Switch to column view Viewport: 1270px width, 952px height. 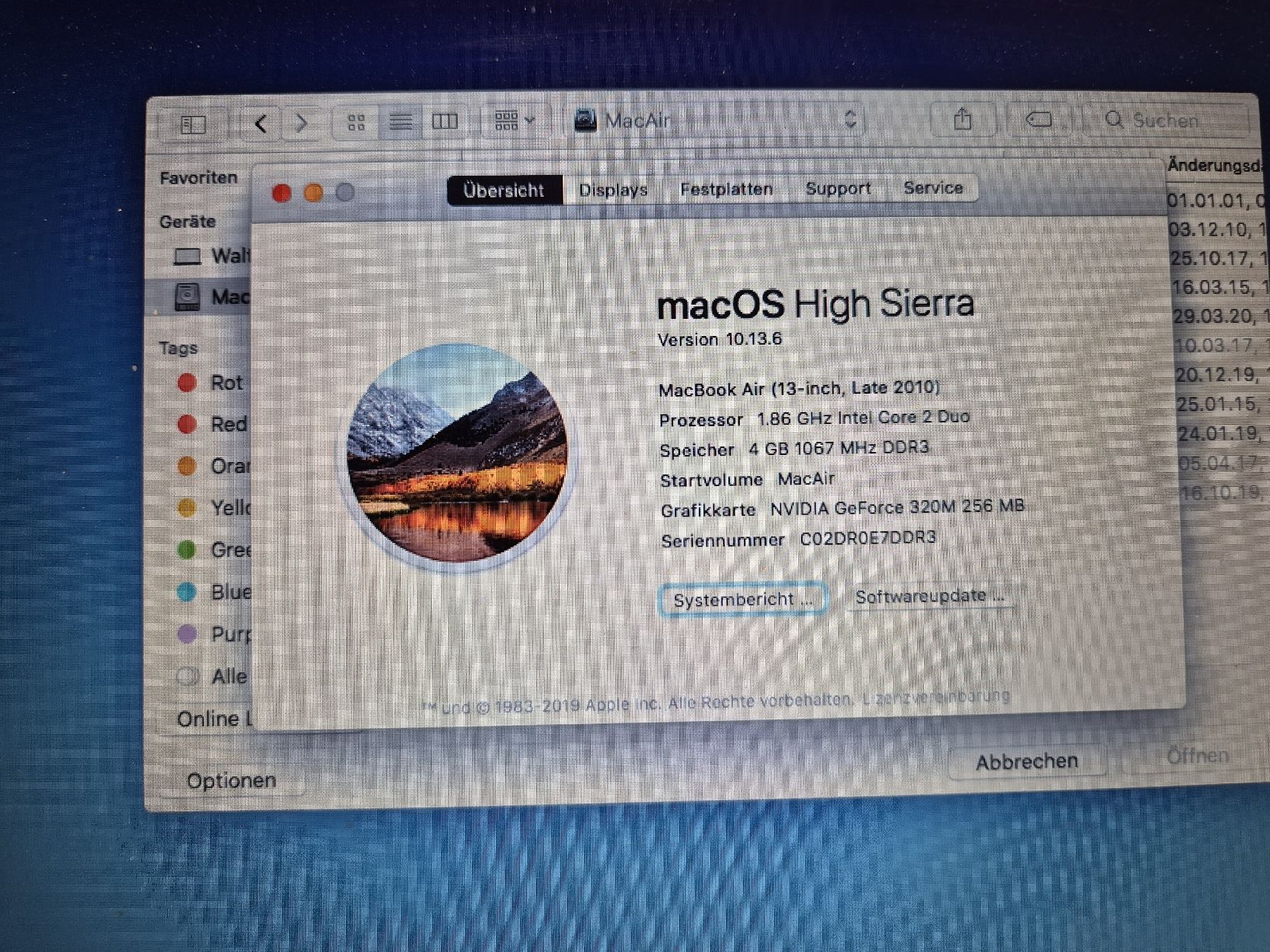pos(445,121)
